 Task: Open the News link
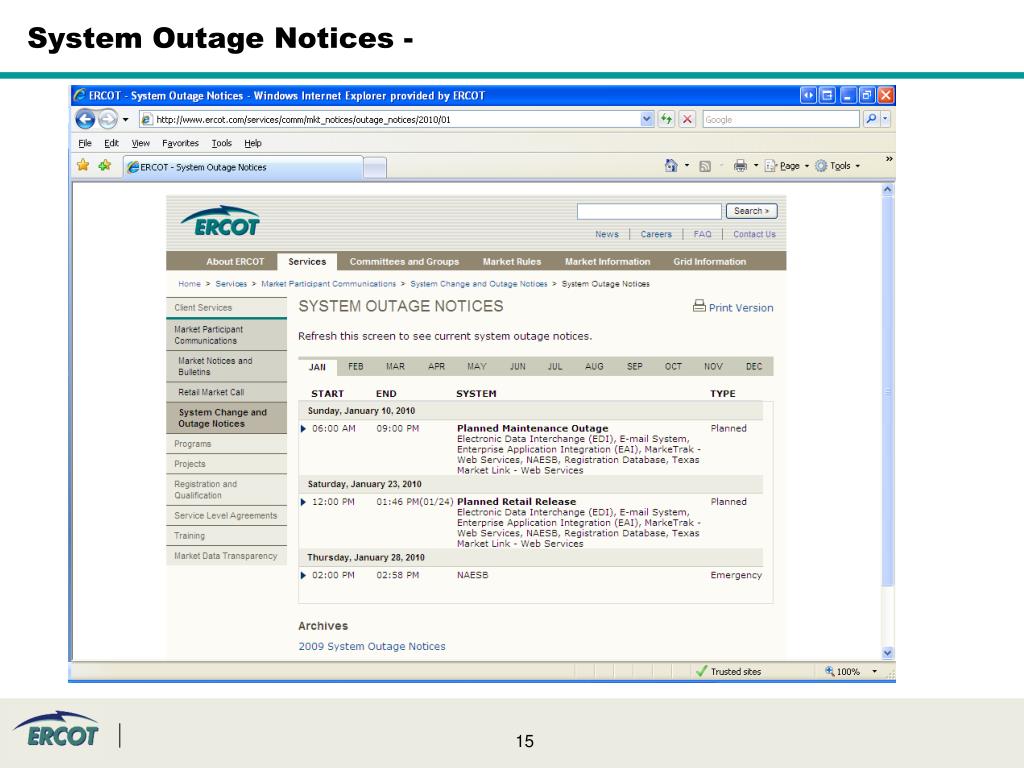pos(607,234)
